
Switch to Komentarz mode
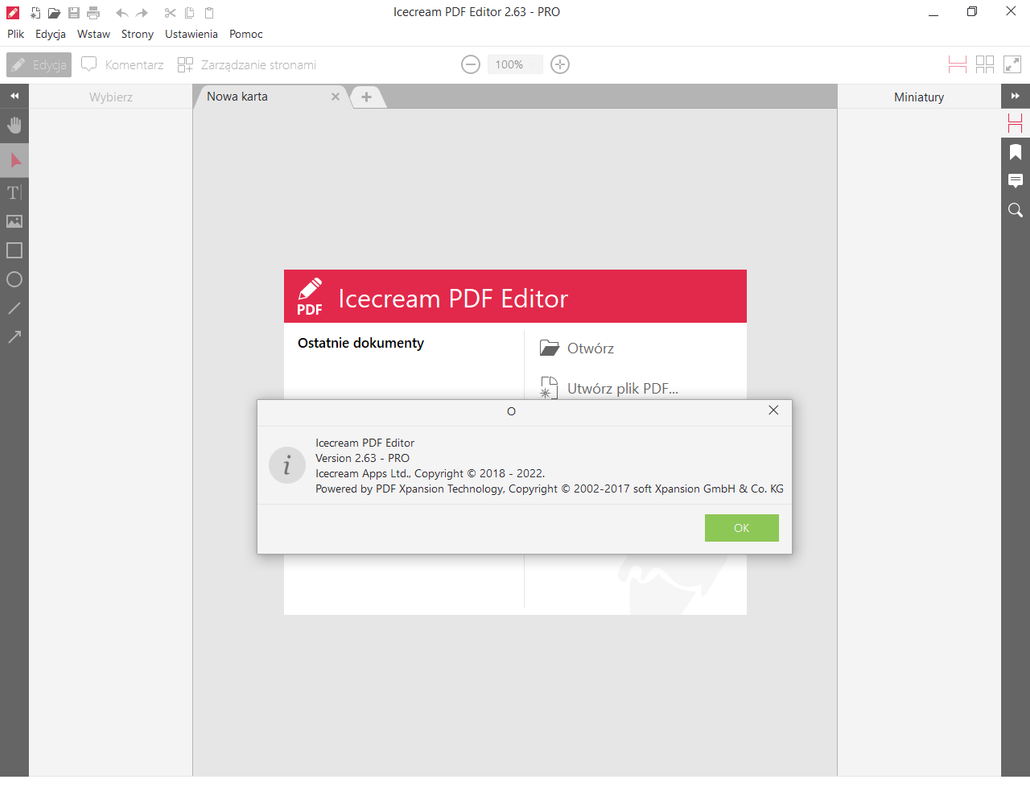(122, 64)
